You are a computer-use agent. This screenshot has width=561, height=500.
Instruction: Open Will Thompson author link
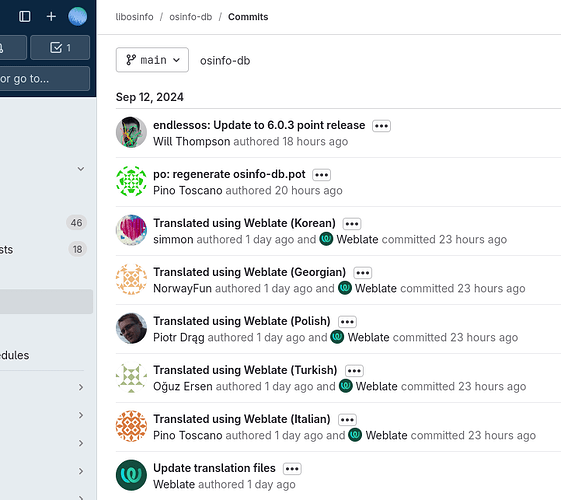coord(191,142)
